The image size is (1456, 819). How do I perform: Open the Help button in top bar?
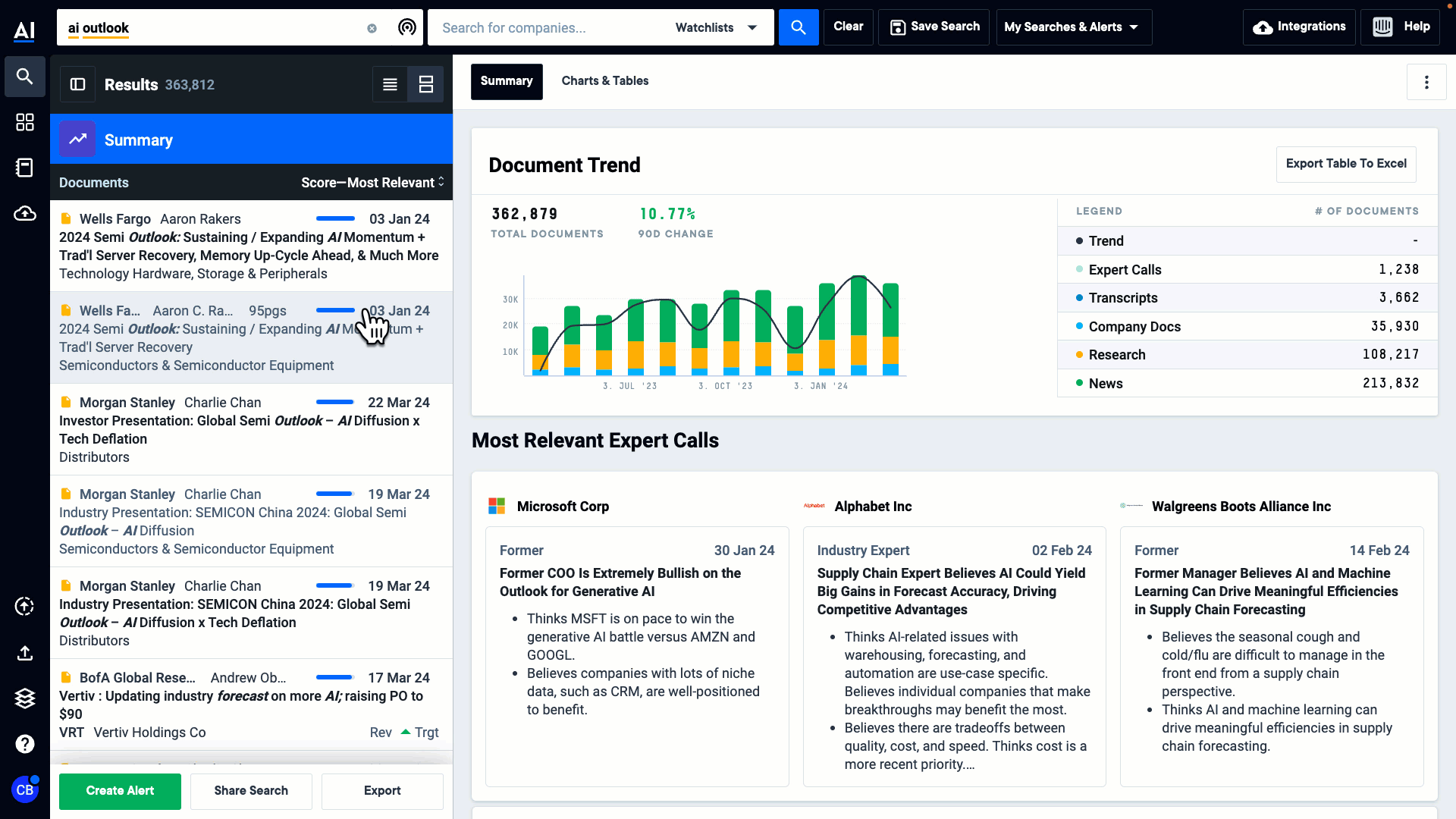[1401, 27]
